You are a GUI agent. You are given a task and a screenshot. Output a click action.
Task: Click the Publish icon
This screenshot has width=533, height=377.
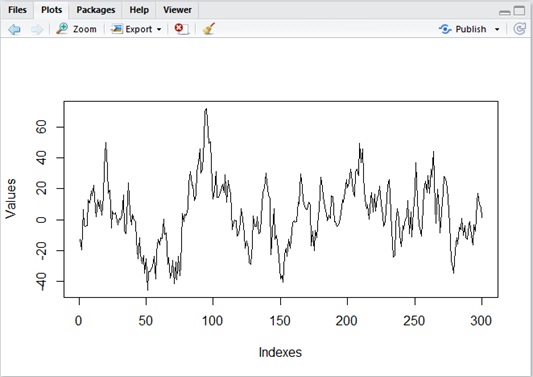click(445, 29)
